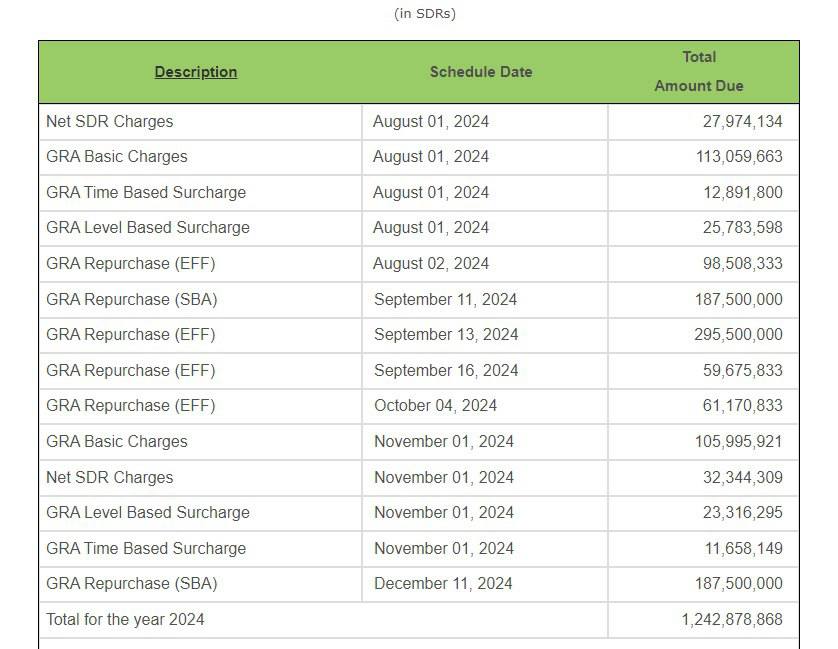This screenshot has height=649, width=838.
Task: Select the yearly total 1,242,878,868
Action: point(732,619)
